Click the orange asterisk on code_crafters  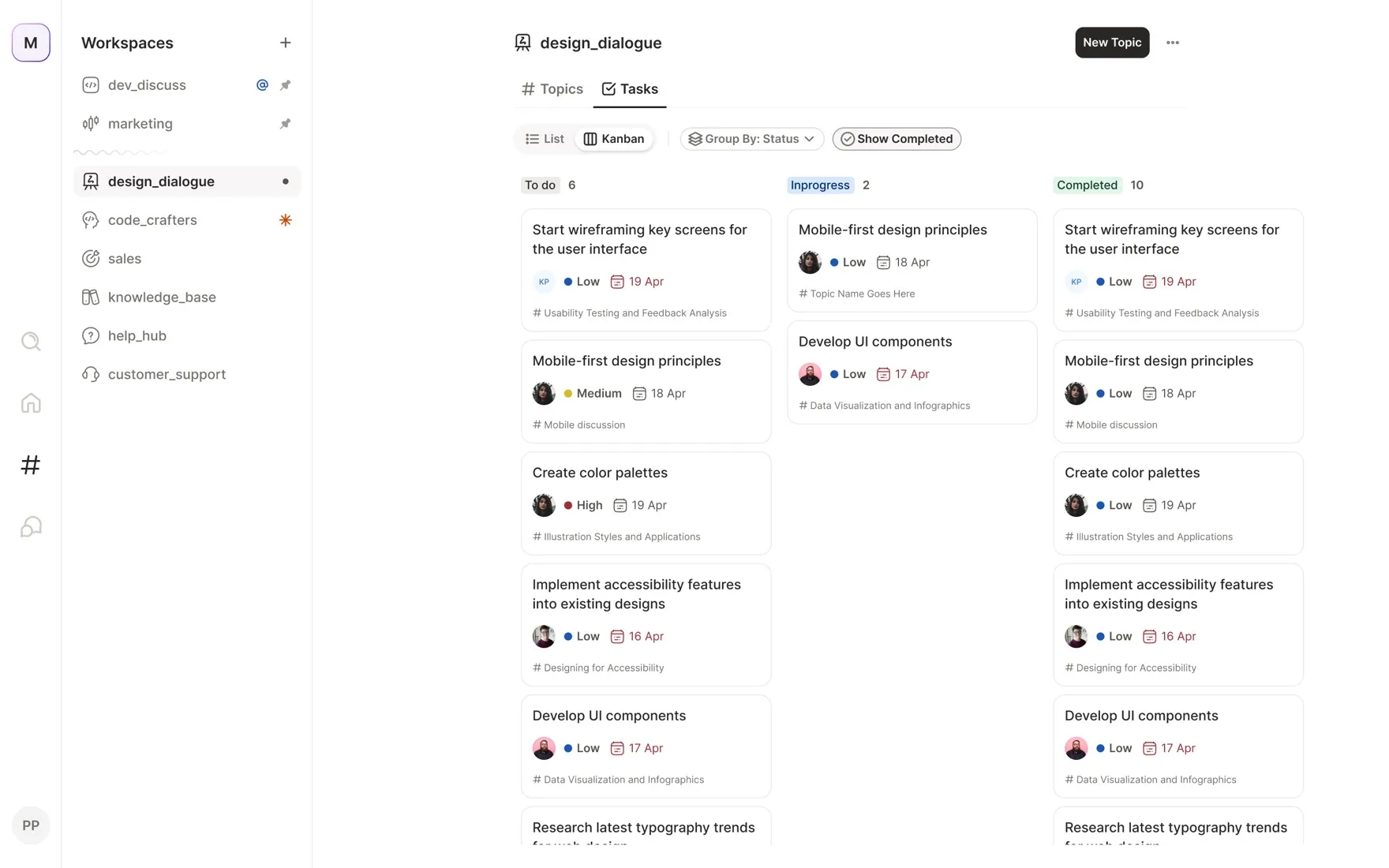[x=285, y=220]
